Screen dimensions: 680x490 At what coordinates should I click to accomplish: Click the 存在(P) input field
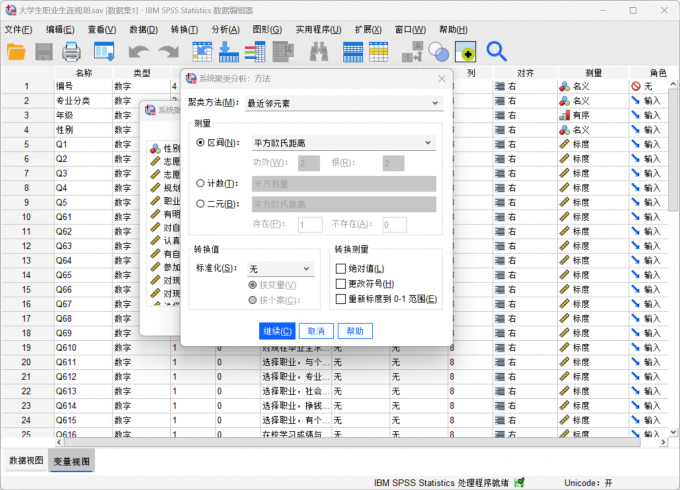tap(310, 225)
